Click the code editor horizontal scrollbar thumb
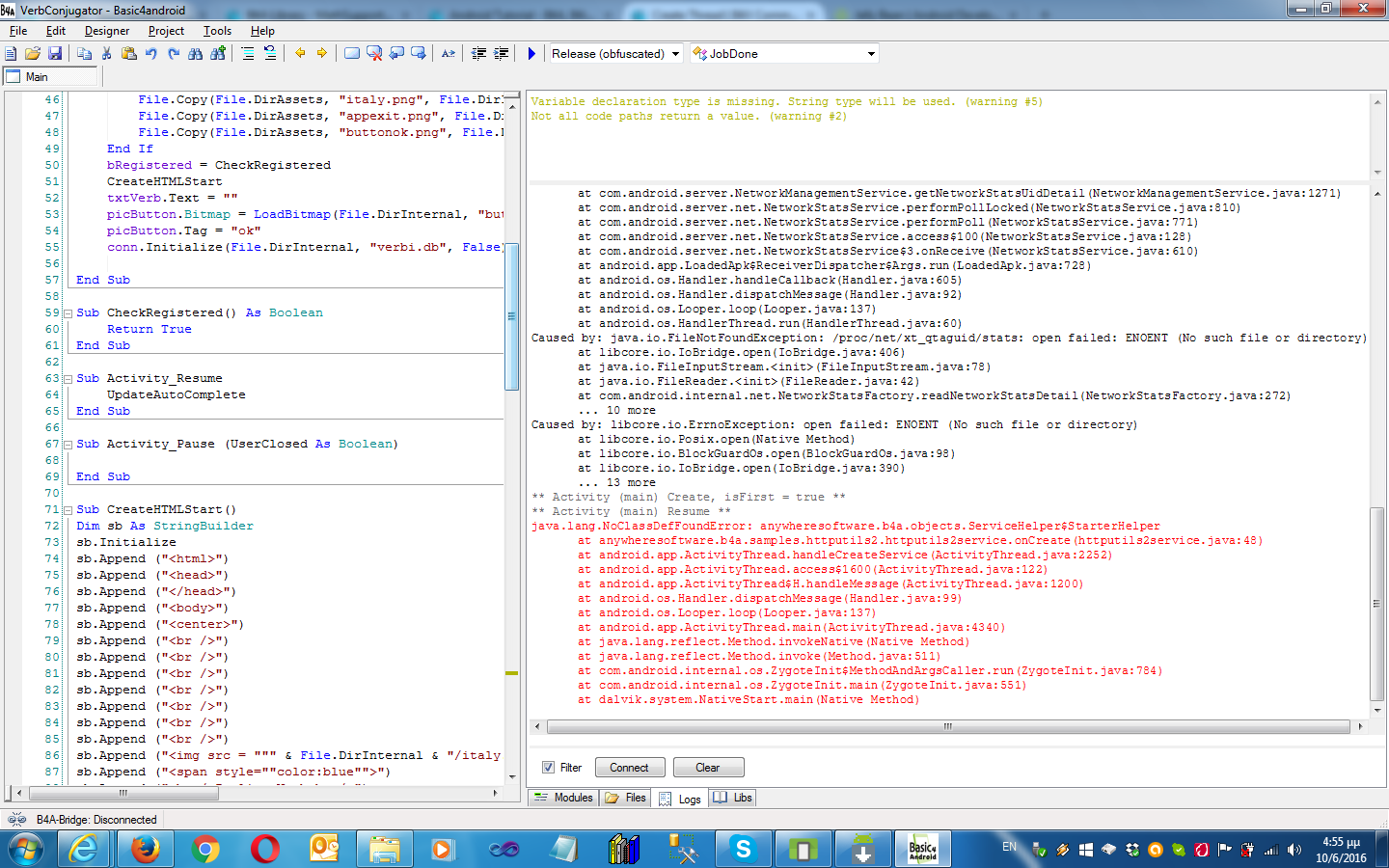Image resolution: width=1389 pixels, height=868 pixels. click(x=123, y=793)
